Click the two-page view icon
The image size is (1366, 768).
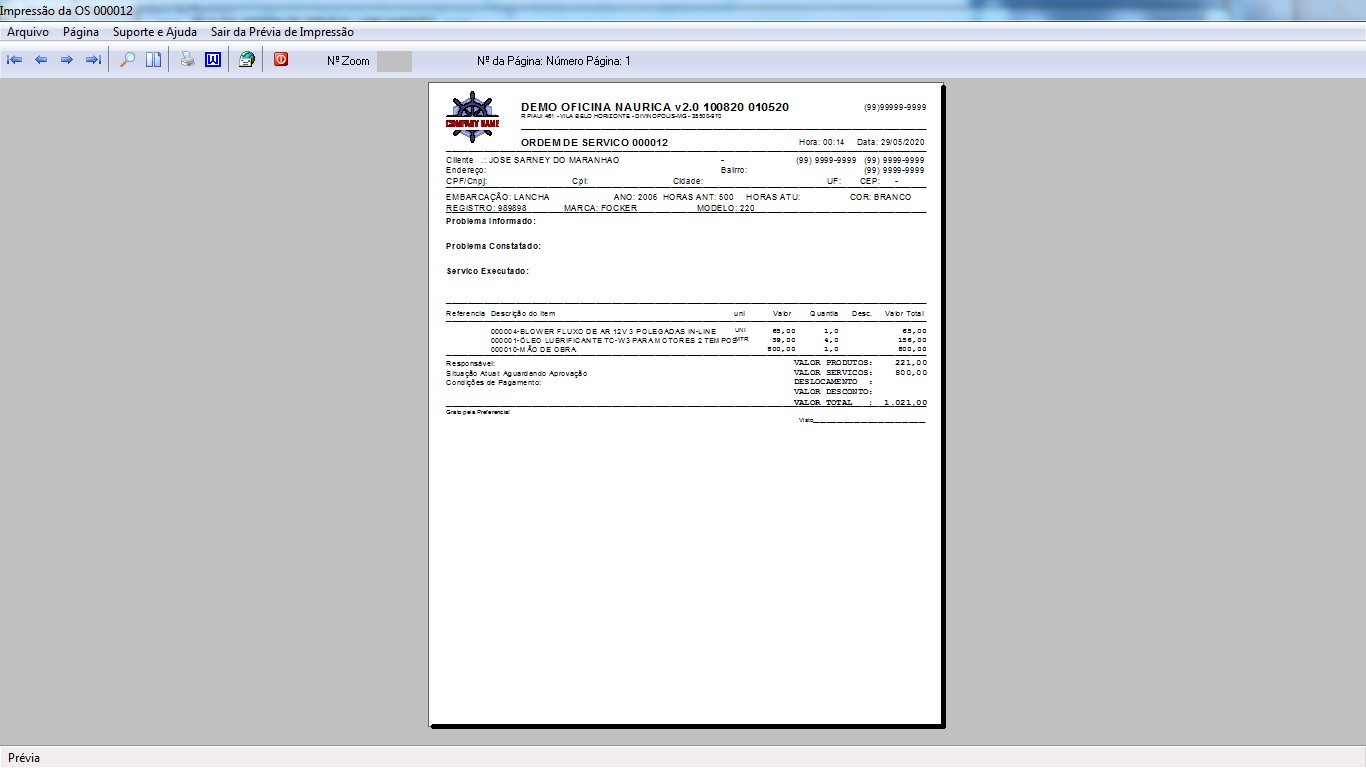[x=153, y=60]
